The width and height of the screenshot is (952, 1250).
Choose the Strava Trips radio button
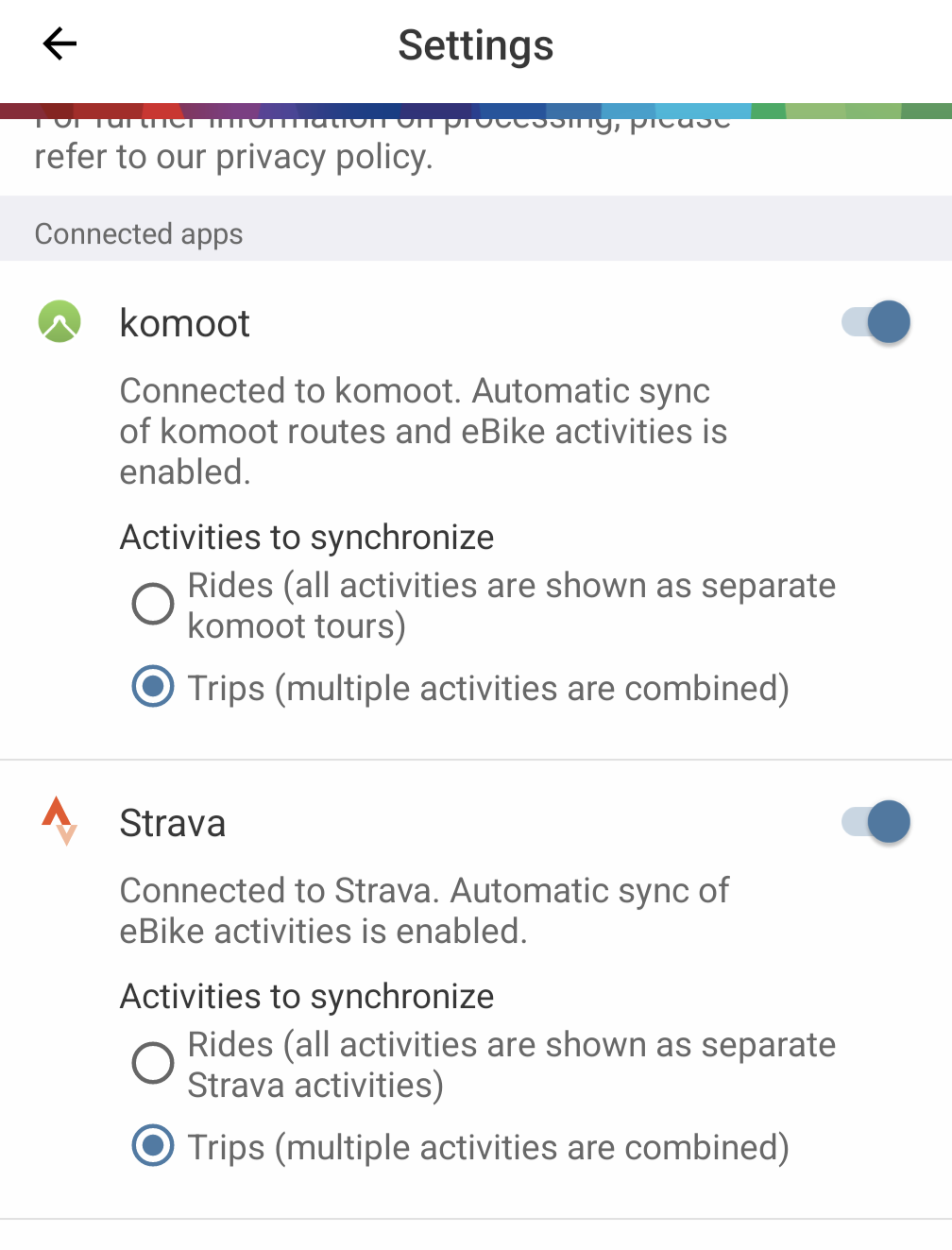point(153,1146)
